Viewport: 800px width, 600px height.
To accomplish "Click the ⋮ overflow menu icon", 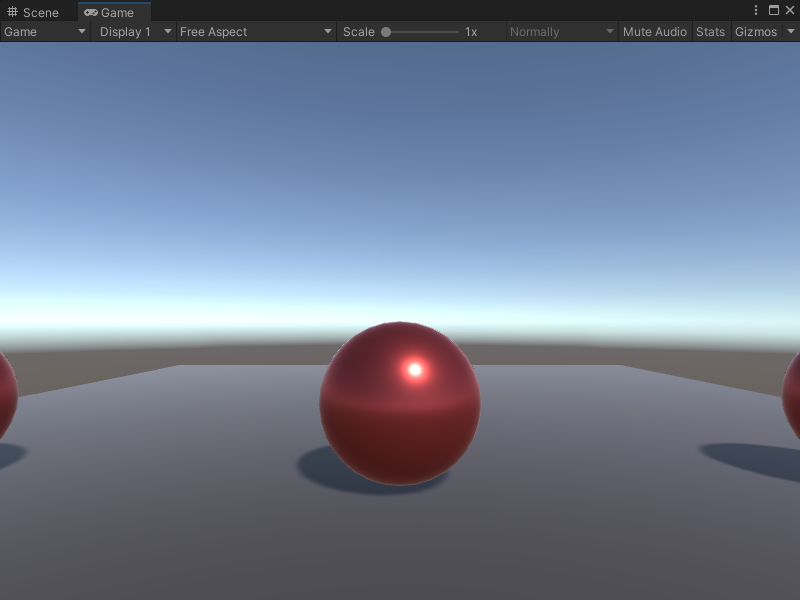I will click(x=757, y=10).
